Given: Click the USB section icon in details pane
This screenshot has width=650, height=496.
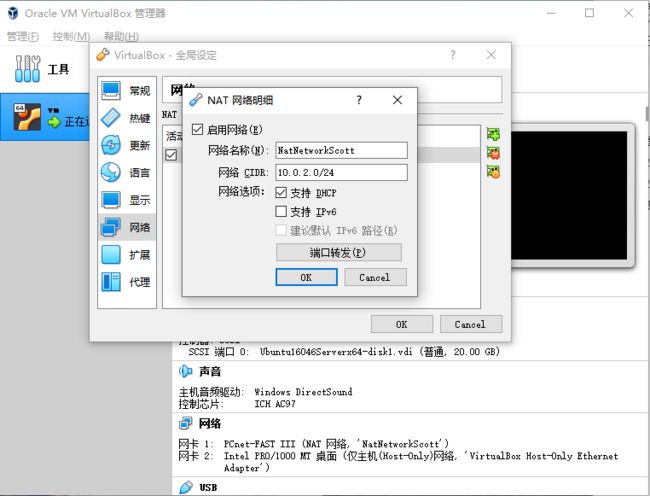Looking at the screenshot, I should coord(185,487).
